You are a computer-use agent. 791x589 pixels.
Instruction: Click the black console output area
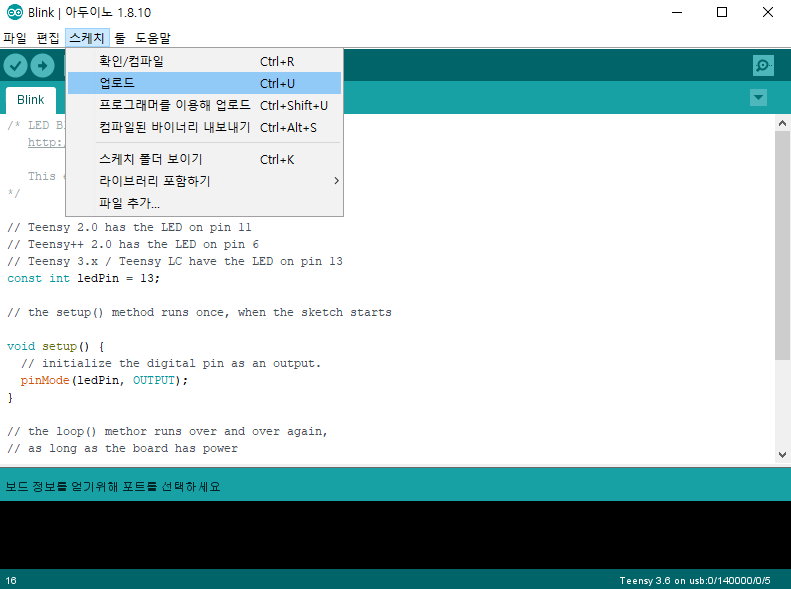(396, 535)
